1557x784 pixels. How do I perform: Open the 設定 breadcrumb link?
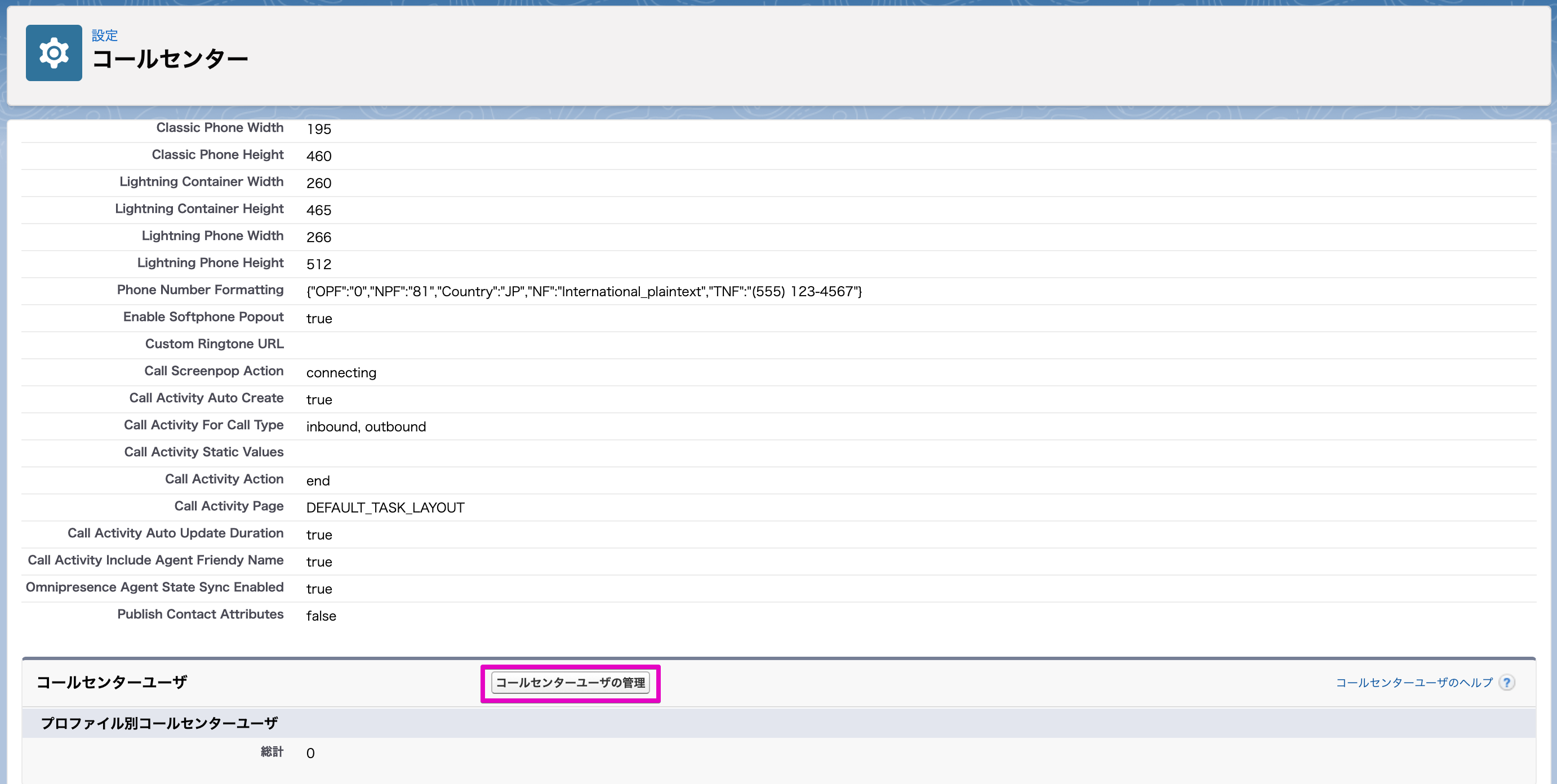[104, 35]
